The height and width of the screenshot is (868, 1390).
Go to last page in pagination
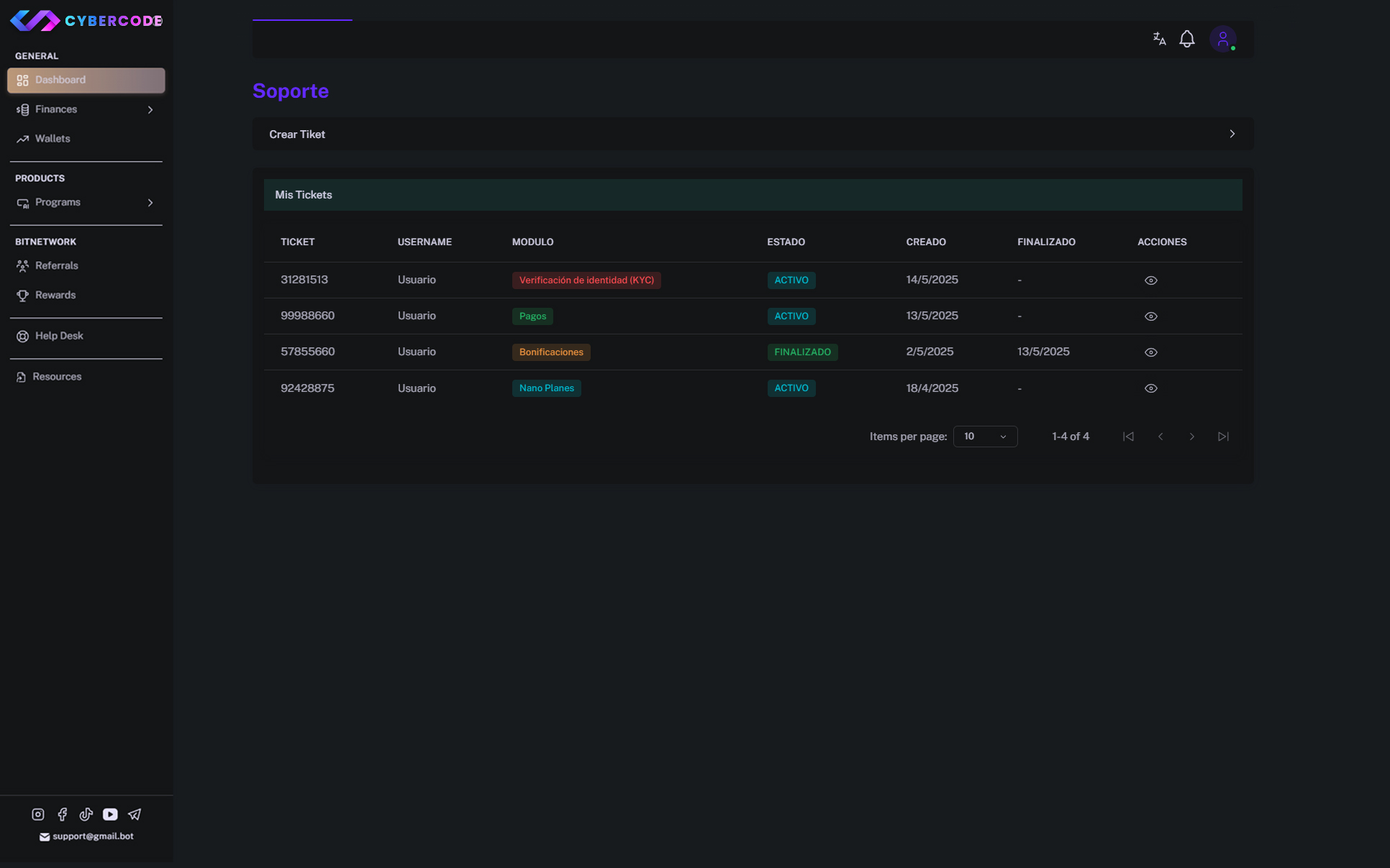[x=1222, y=437]
